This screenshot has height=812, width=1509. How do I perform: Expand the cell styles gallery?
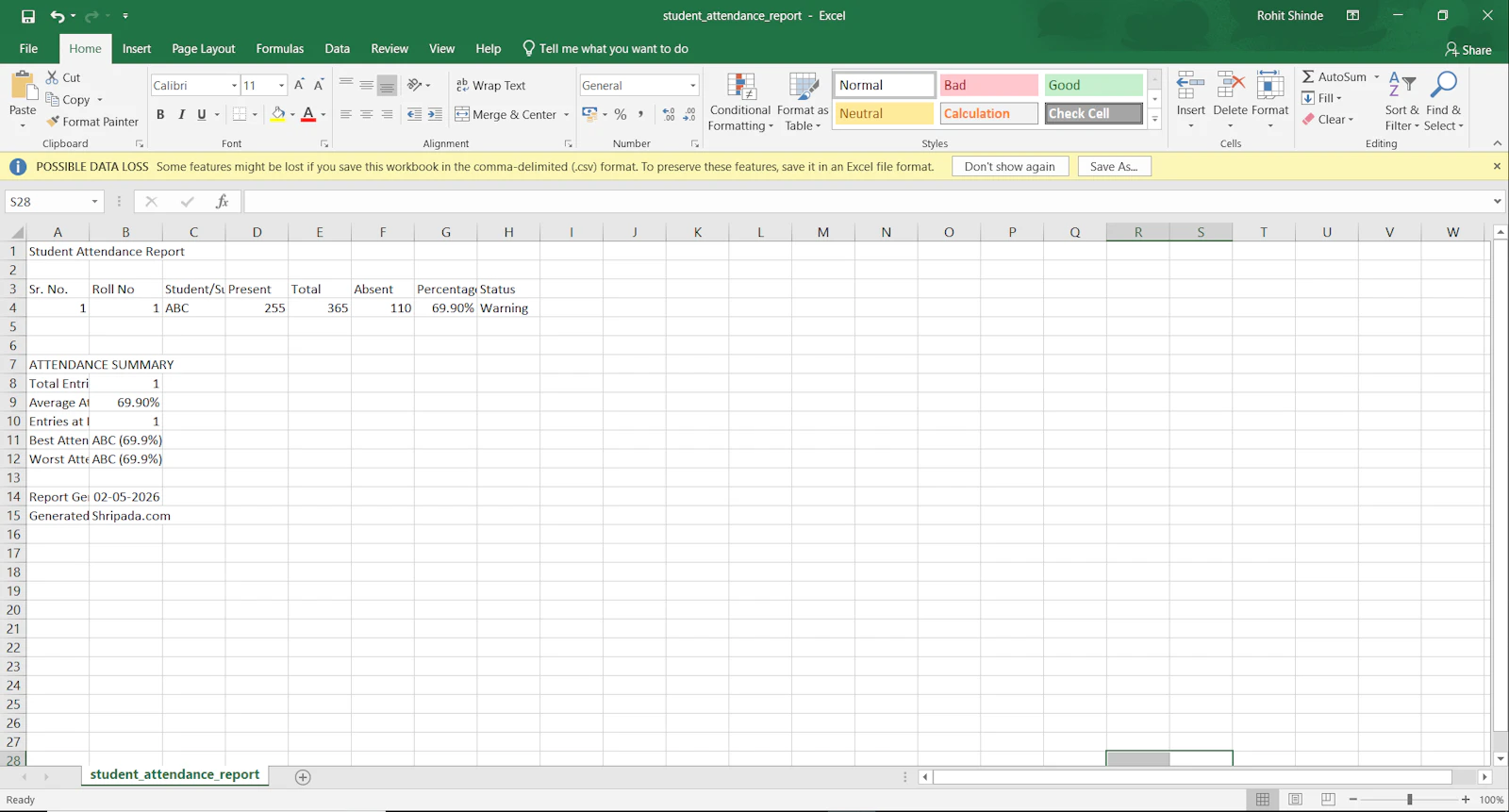pos(1155,120)
